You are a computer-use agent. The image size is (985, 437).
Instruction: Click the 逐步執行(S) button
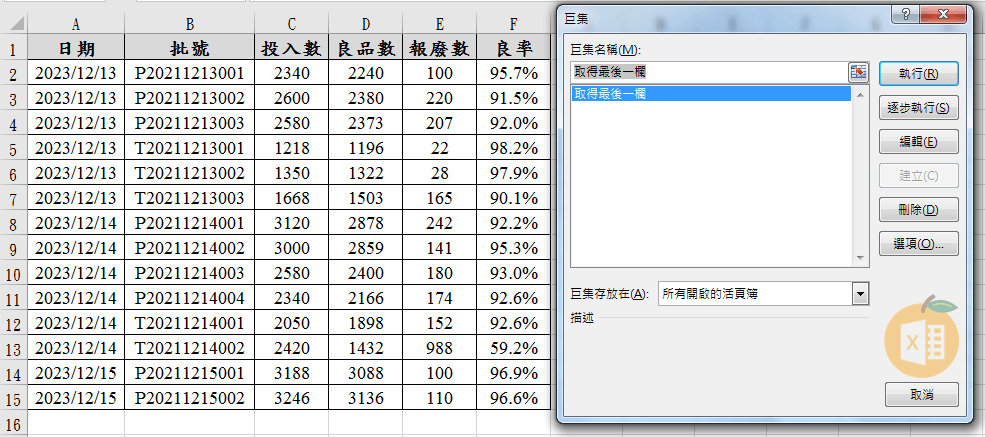pyautogui.click(x=918, y=107)
